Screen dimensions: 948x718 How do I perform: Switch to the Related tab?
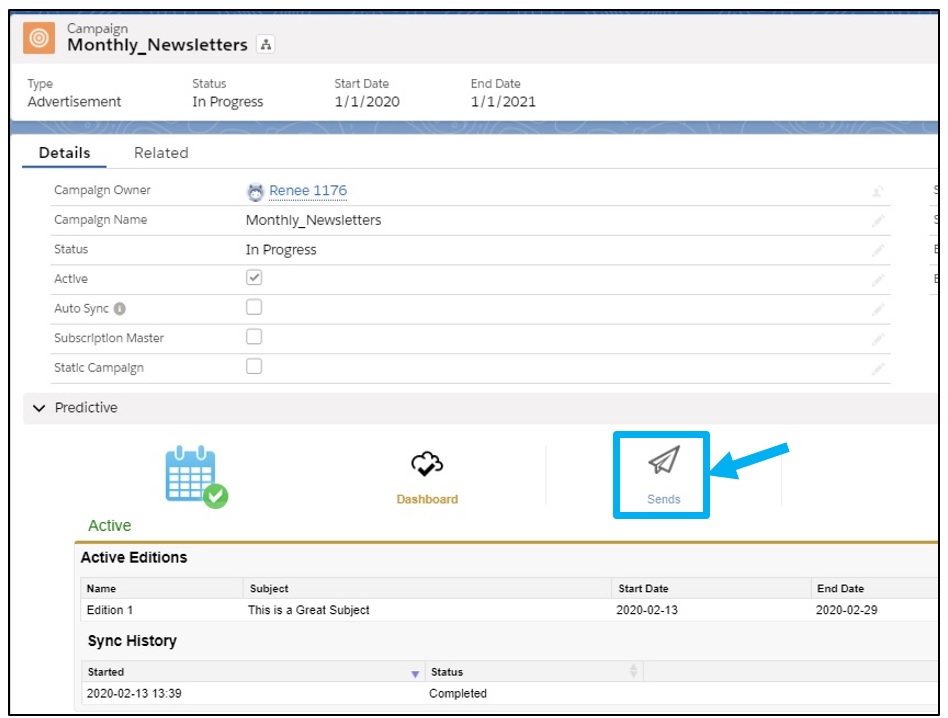tap(161, 153)
